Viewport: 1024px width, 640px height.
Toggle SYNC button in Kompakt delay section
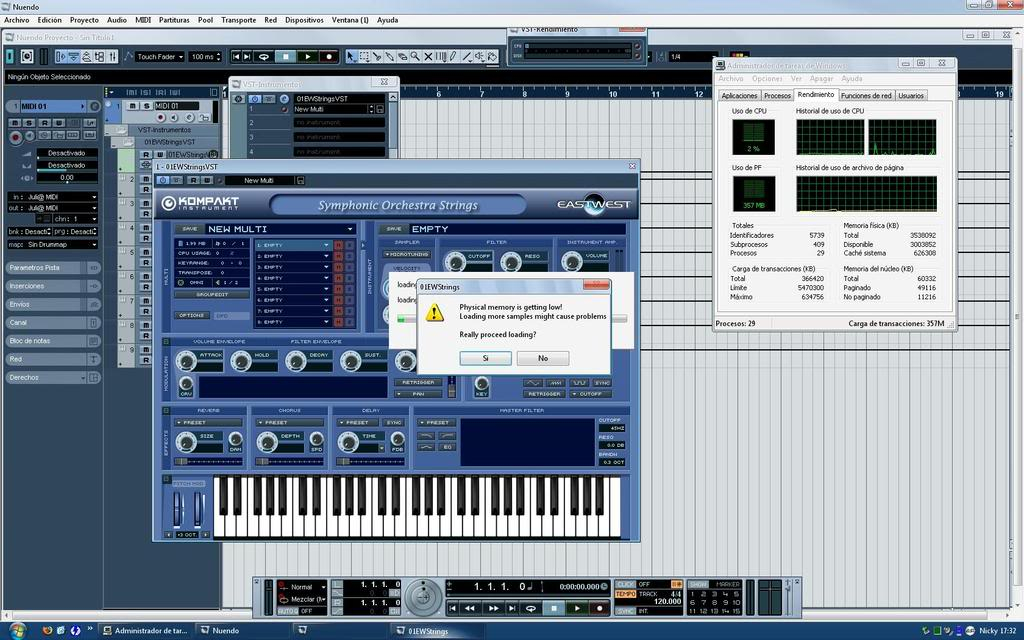pos(394,423)
